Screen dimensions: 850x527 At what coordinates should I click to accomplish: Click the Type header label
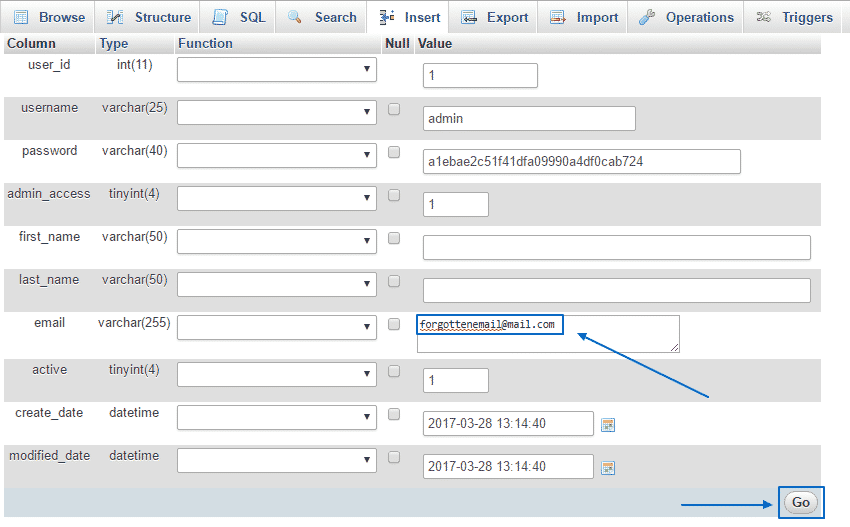(114, 44)
